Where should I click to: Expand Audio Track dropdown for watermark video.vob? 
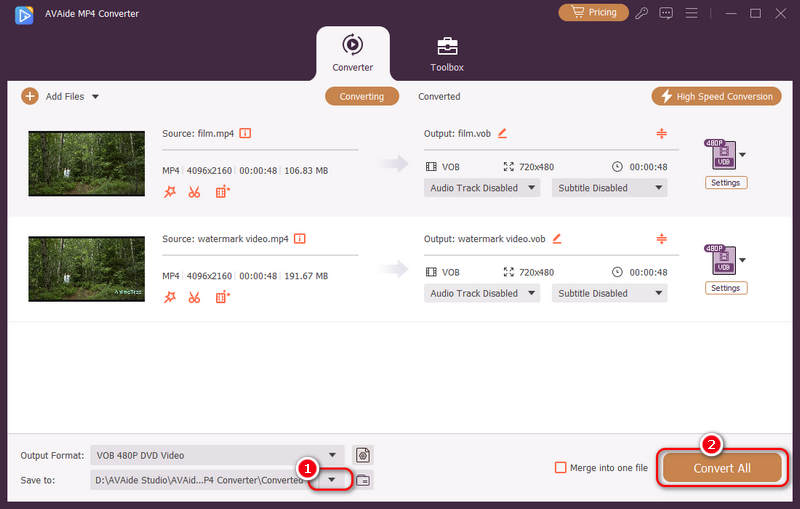coord(482,293)
